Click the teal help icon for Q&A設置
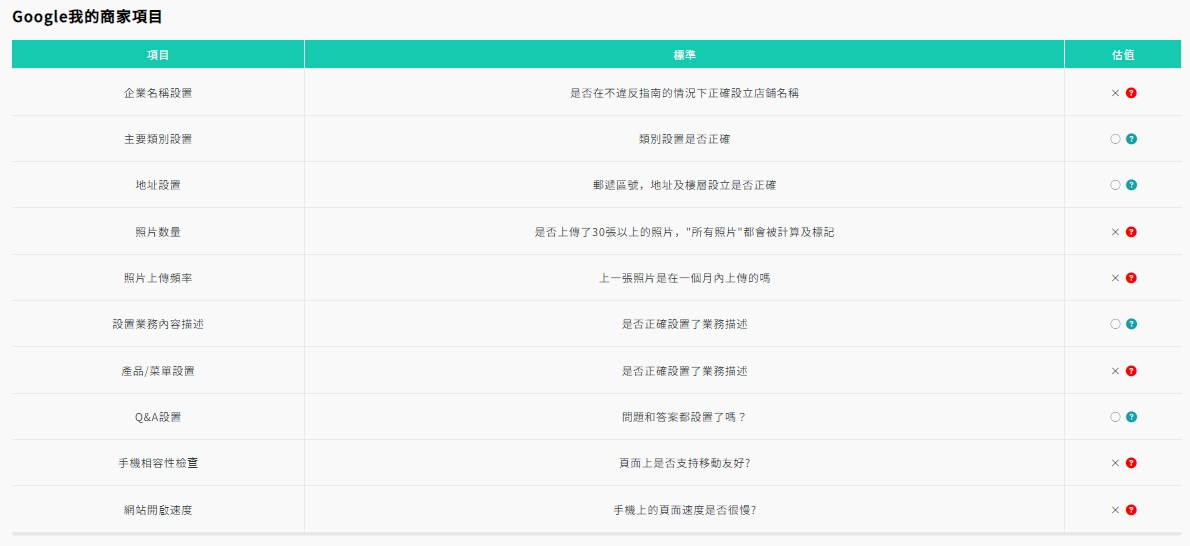 point(1131,417)
